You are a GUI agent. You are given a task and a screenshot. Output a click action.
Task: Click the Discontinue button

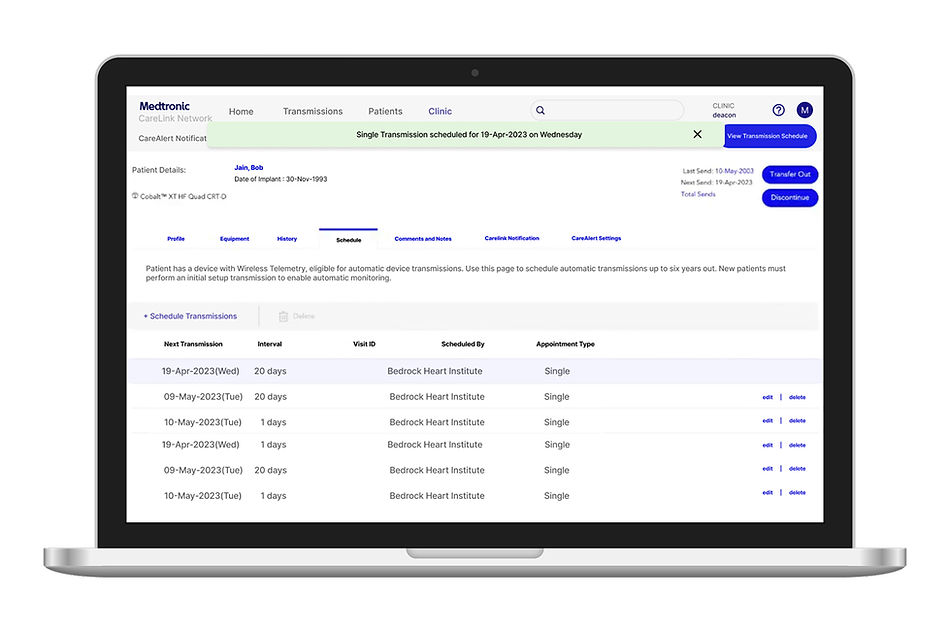tap(790, 198)
